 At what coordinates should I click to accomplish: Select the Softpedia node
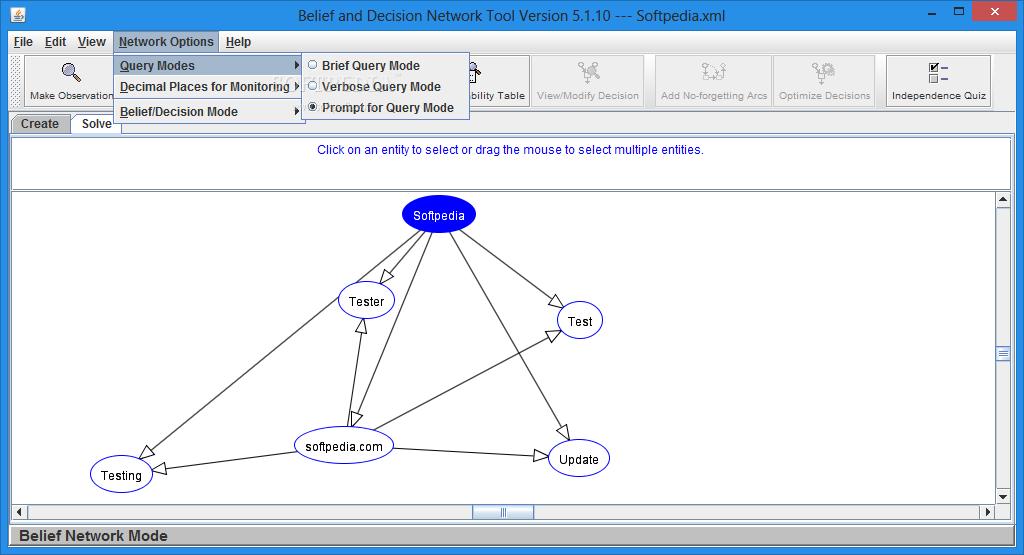(x=439, y=214)
